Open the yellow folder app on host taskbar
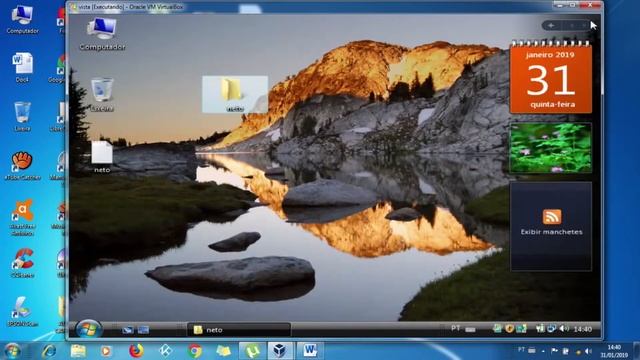This screenshot has height=360, width=640. tap(223, 351)
